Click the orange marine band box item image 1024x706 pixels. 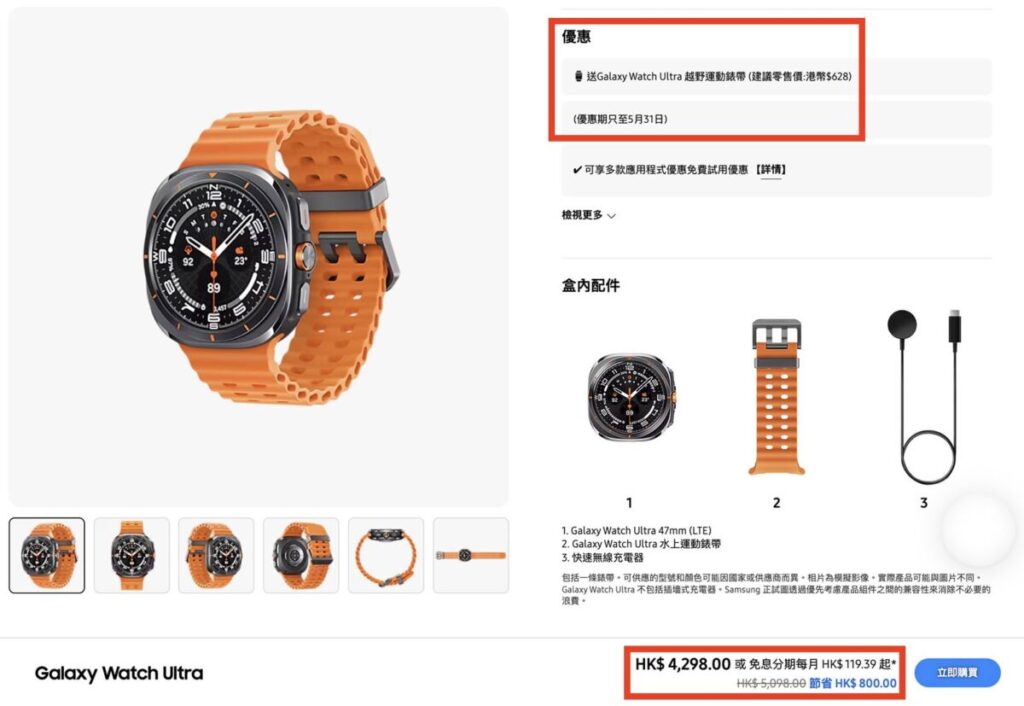point(776,396)
